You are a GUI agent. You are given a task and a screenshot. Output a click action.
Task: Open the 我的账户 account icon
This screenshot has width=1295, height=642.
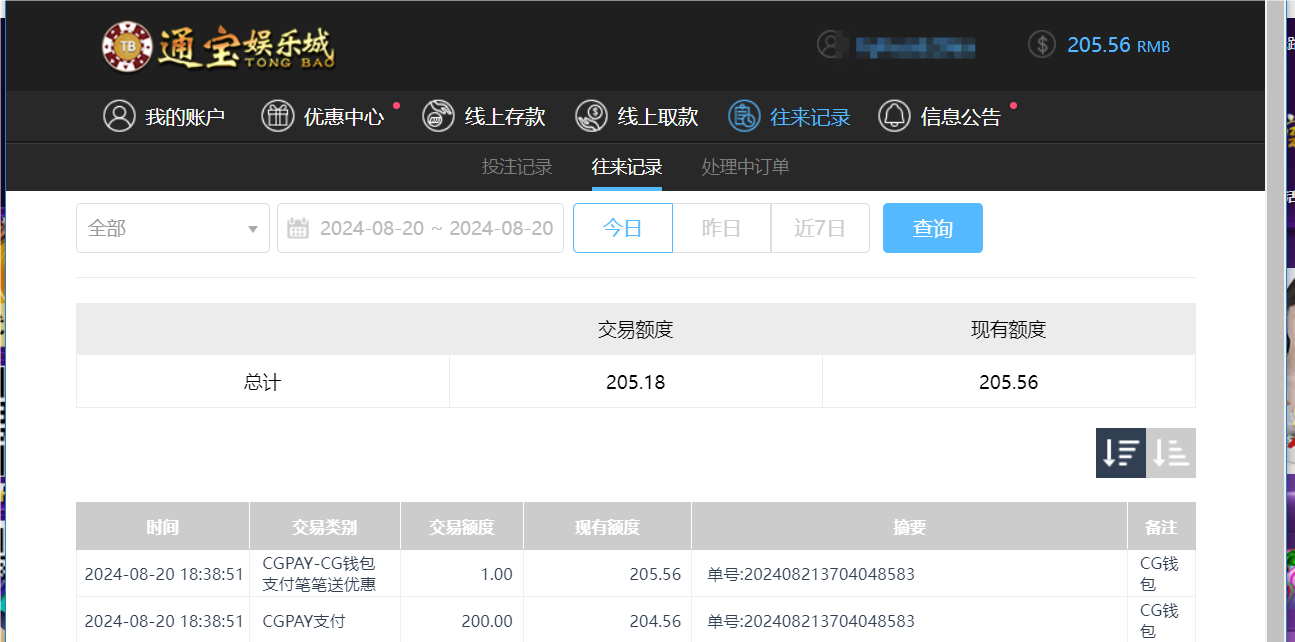[x=119, y=115]
